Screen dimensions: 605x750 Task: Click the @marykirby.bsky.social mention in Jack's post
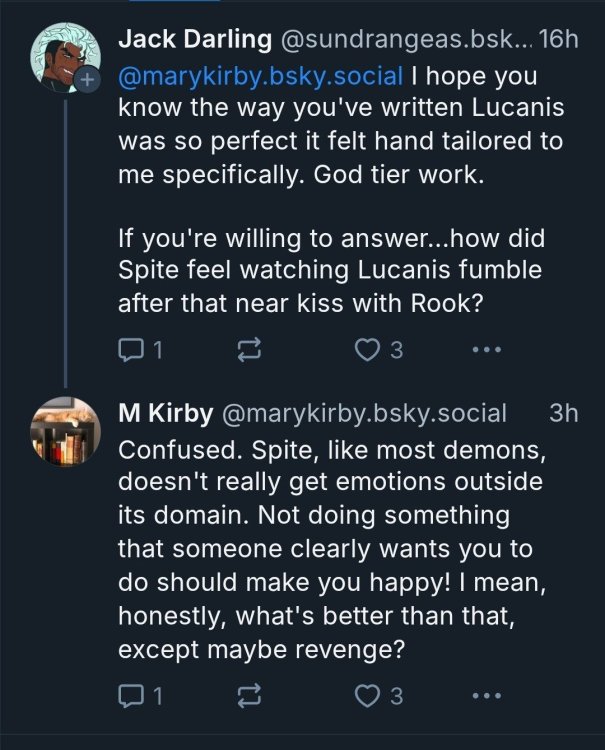coord(261,75)
